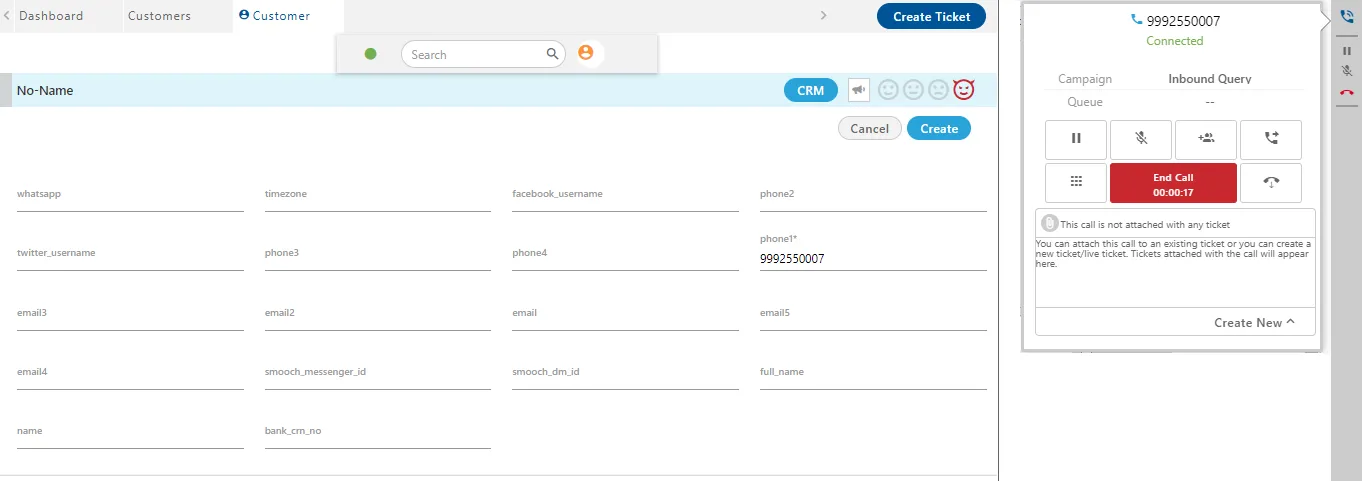Click the magnifier search icon
The width and height of the screenshot is (1362, 481).
[552, 54]
